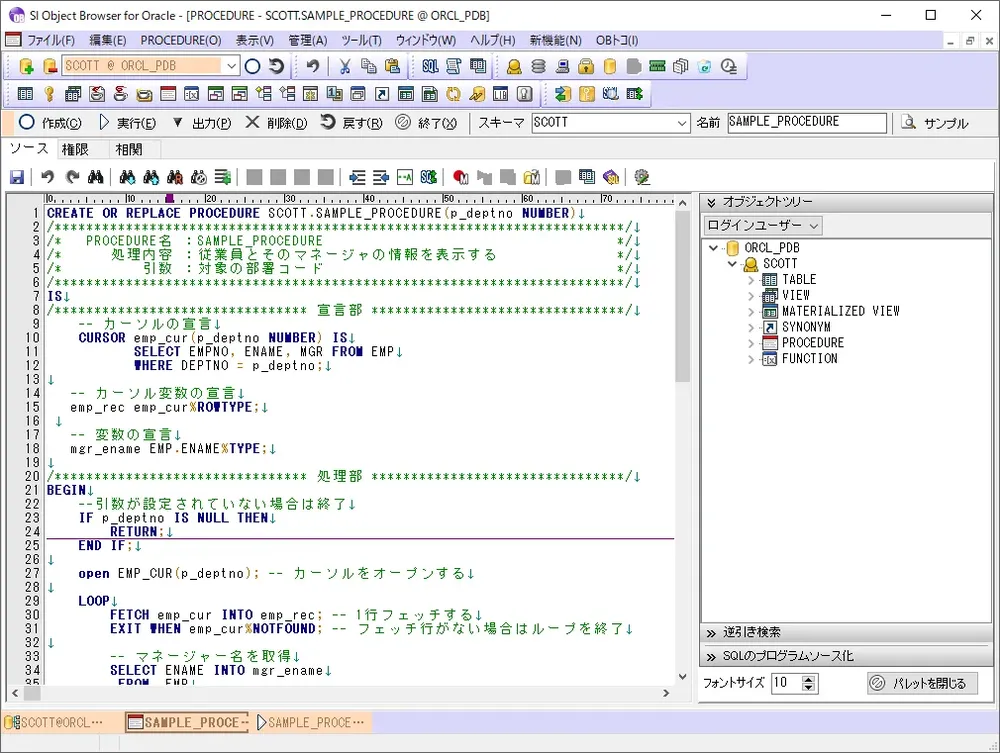Click the paste clipboard icon in the main toolbar
The height and width of the screenshot is (753, 1000).
[x=392, y=66]
